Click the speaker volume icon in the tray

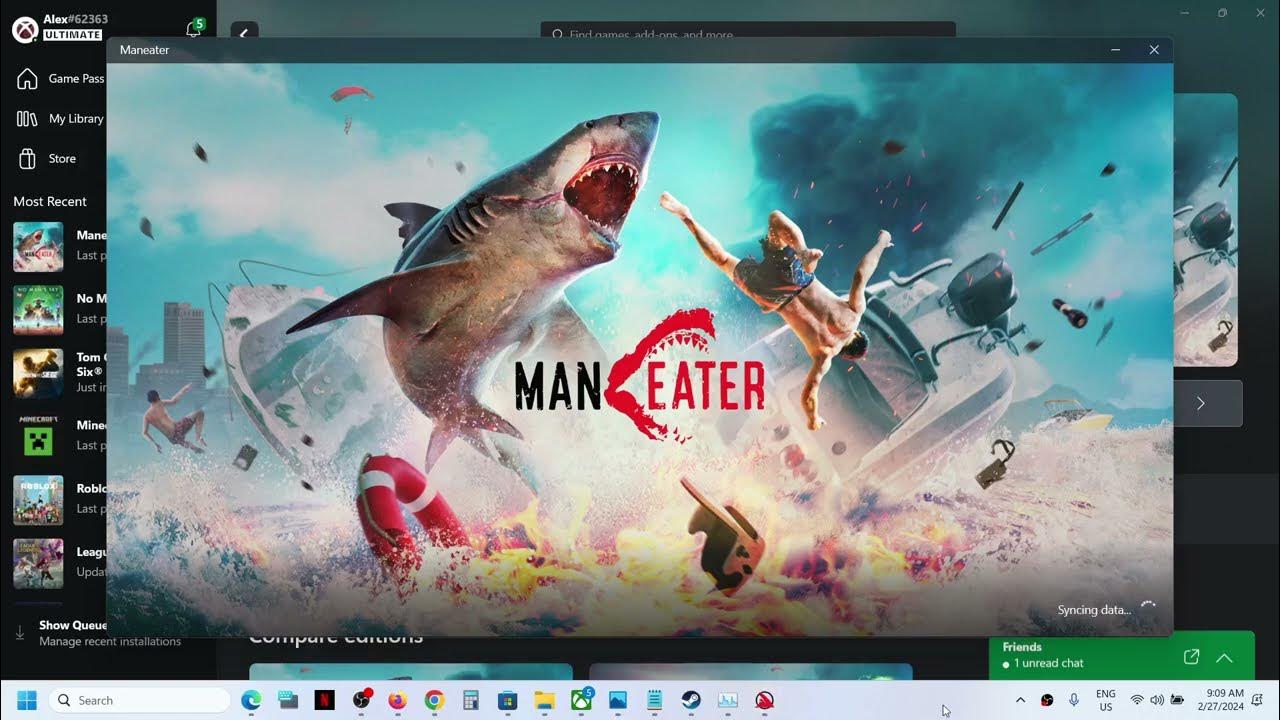point(1157,700)
